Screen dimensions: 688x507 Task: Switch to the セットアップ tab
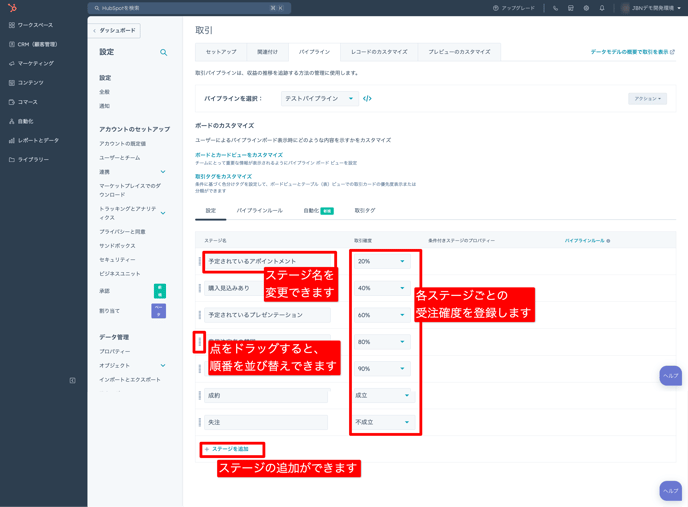click(x=221, y=52)
